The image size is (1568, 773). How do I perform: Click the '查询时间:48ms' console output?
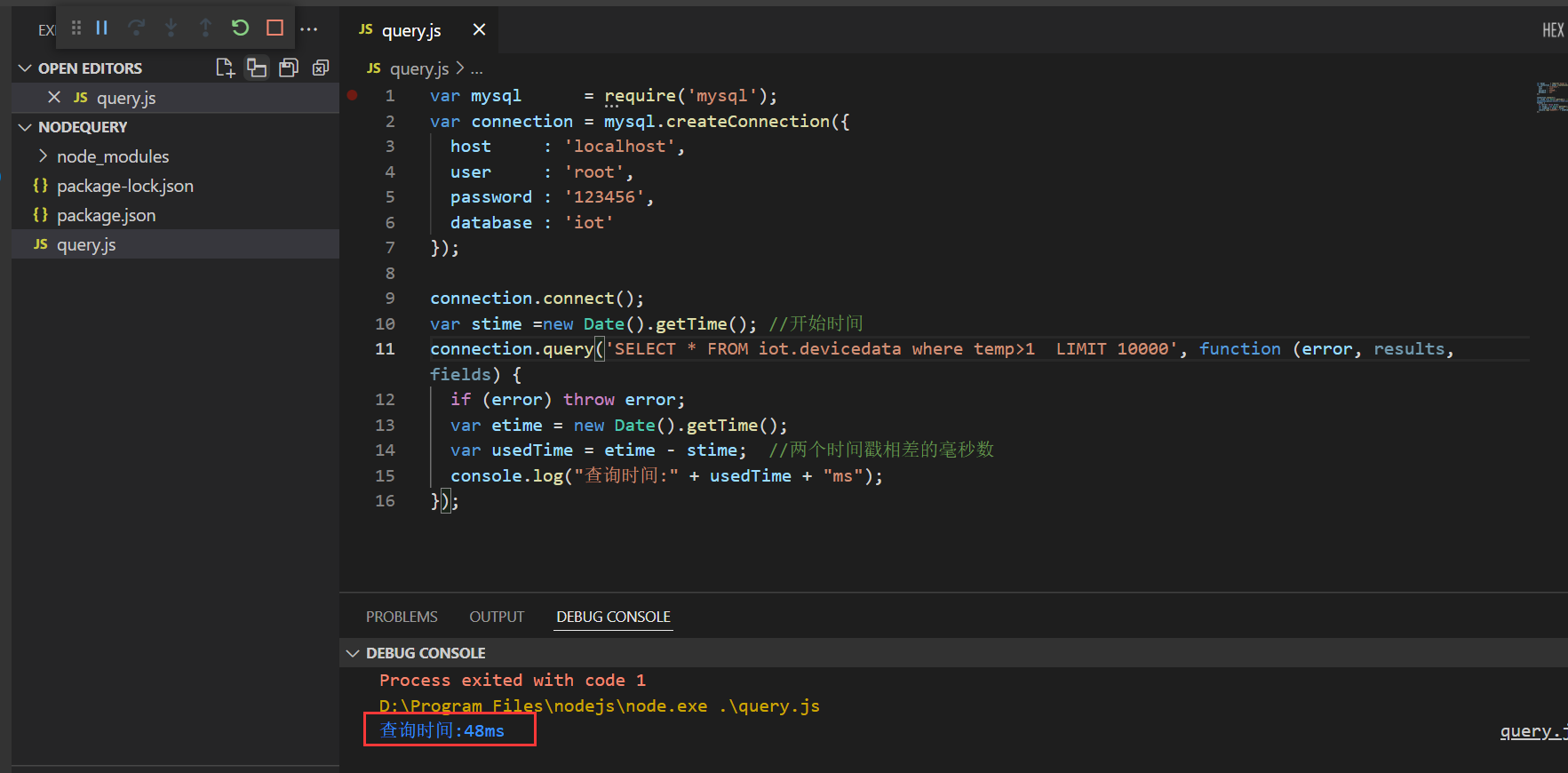click(x=442, y=730)
